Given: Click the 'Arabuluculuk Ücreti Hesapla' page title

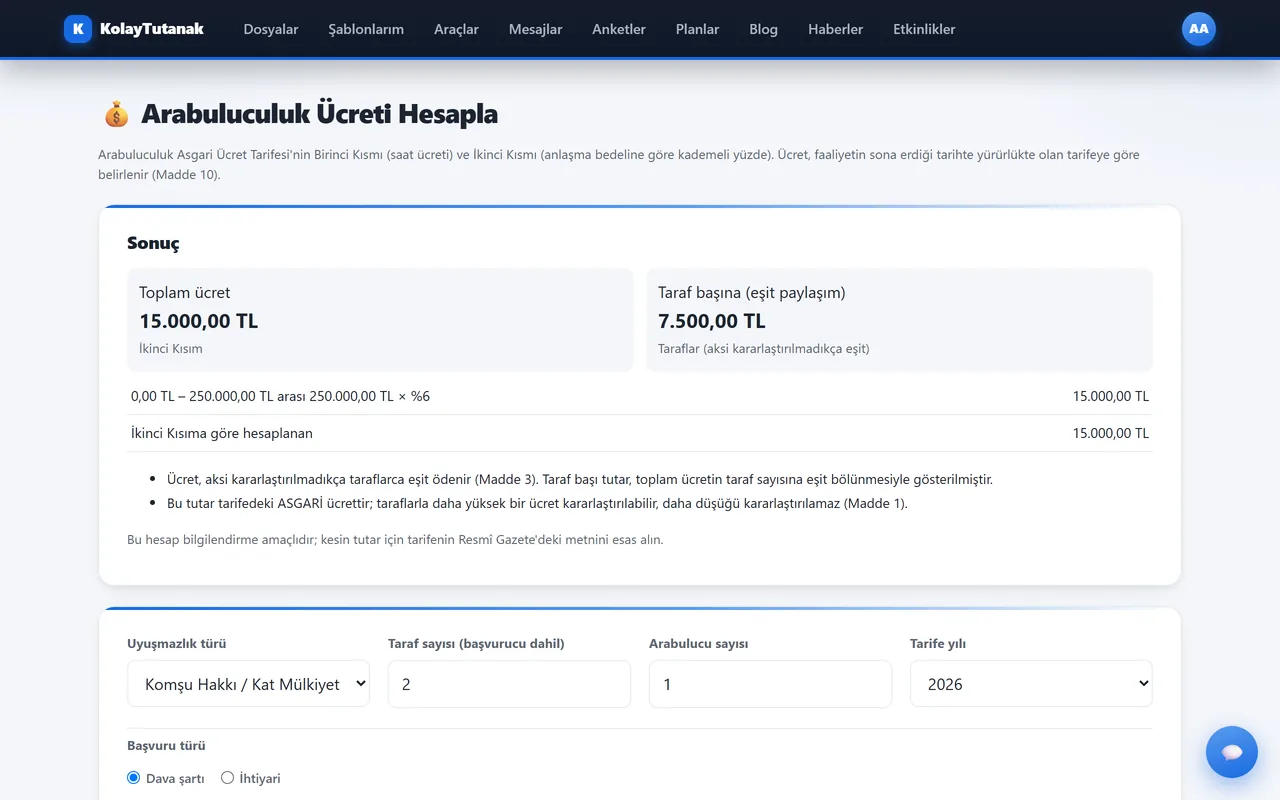Looking at the screenshot, I should (x=319, y=114).
